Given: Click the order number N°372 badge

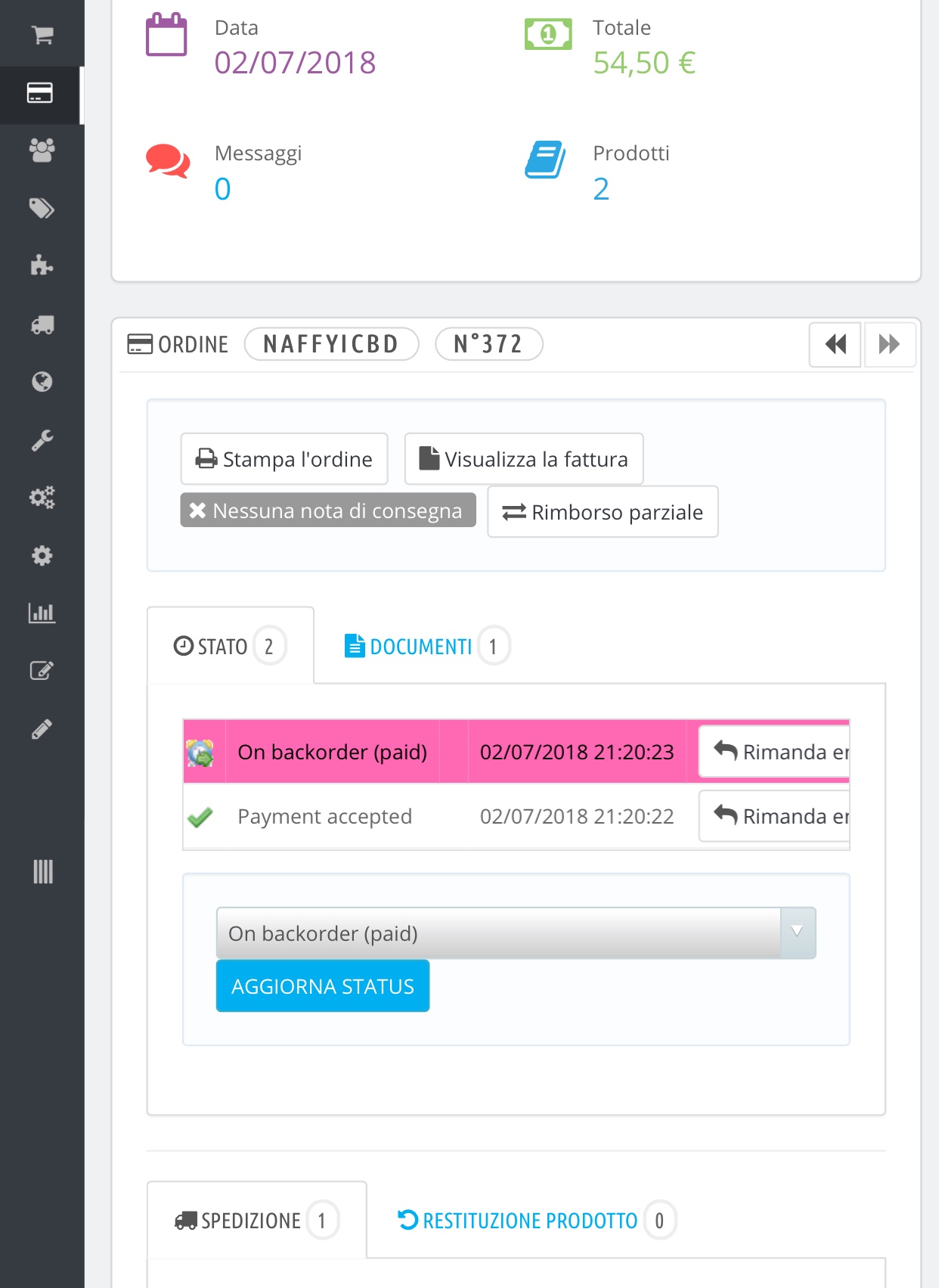Looking at the screenshot, I should (x=488, y=344).
